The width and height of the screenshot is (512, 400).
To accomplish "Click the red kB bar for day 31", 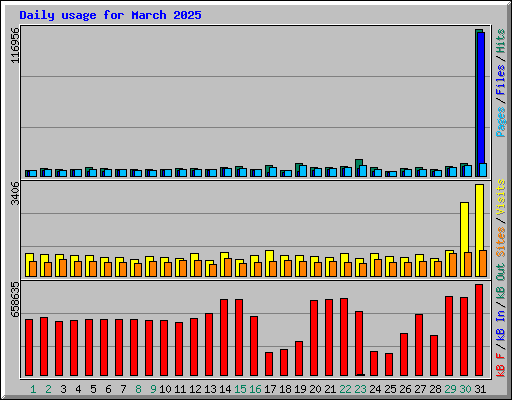I will tap(479, 330).
